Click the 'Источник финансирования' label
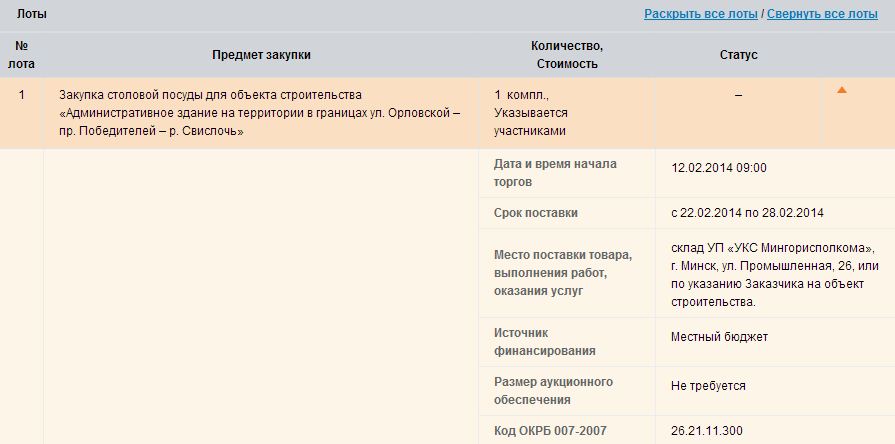Screen dimensions: 895x444 pyautogui.click(x=545, y=341)
